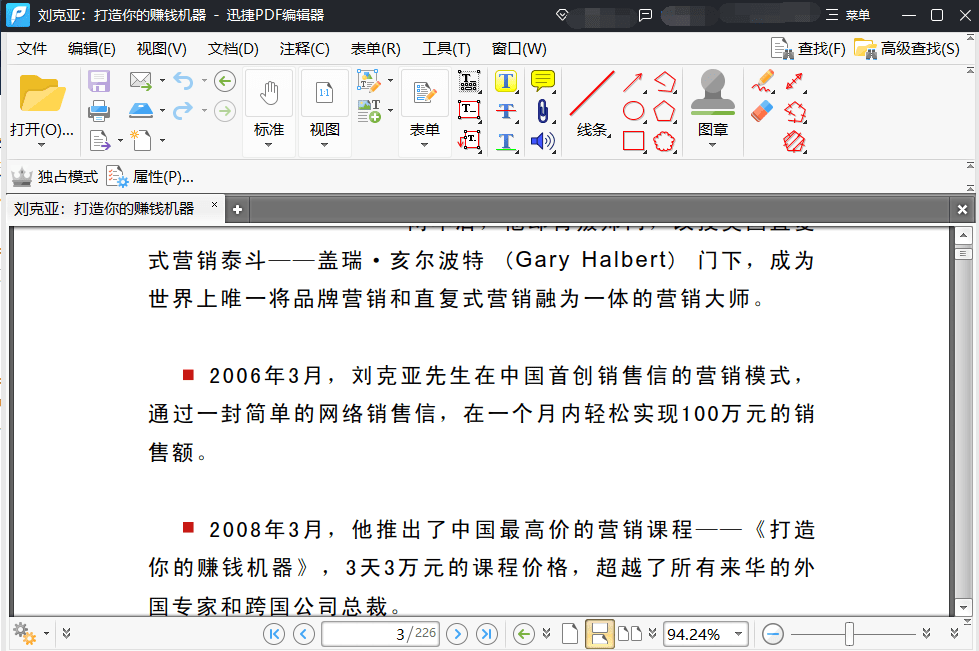The image size is (979, 651).
Task: Select the red Rectangle shape tool
Action: [633, 141]
